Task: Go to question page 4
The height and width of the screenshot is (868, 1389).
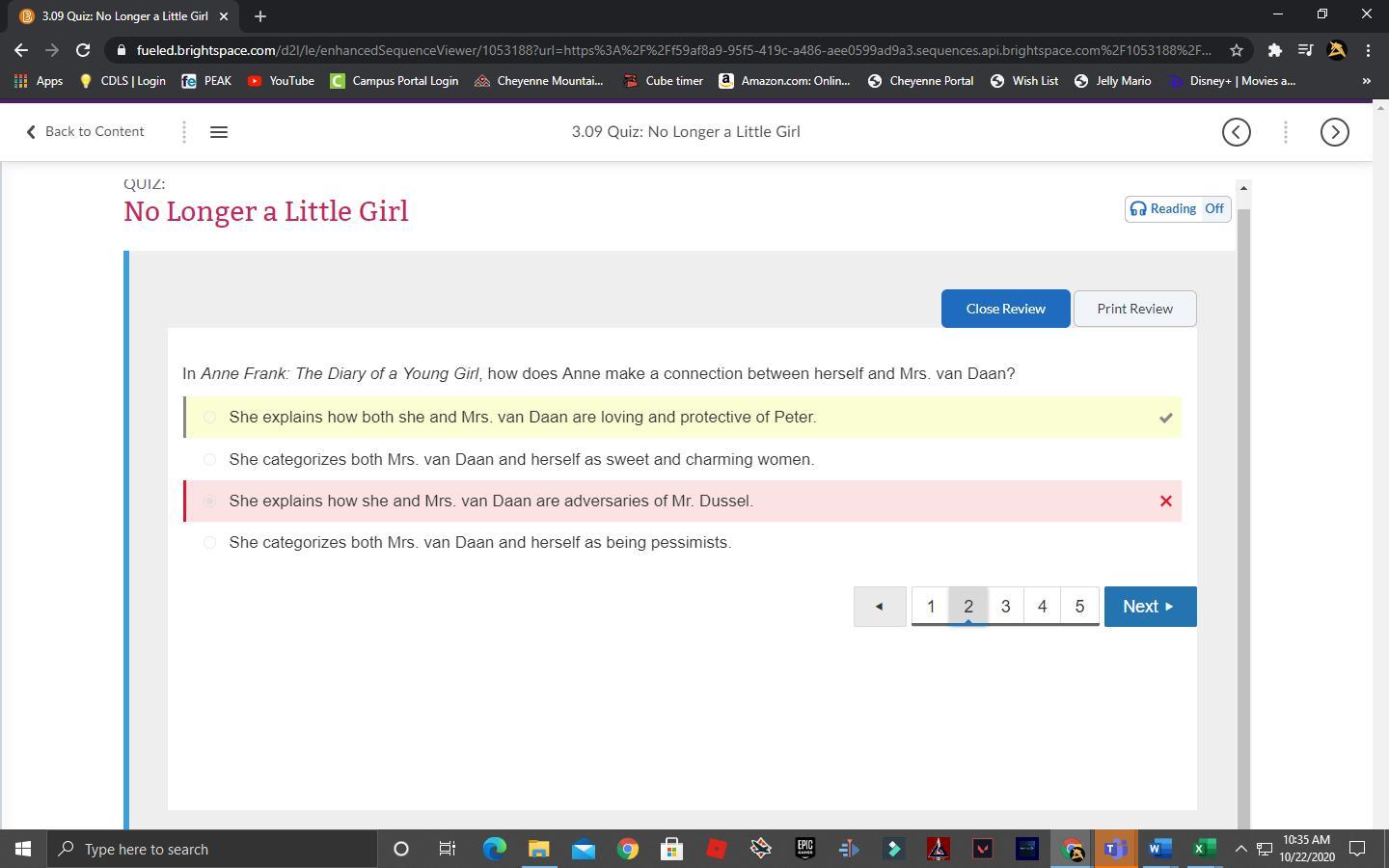Action: (1042, 607)
